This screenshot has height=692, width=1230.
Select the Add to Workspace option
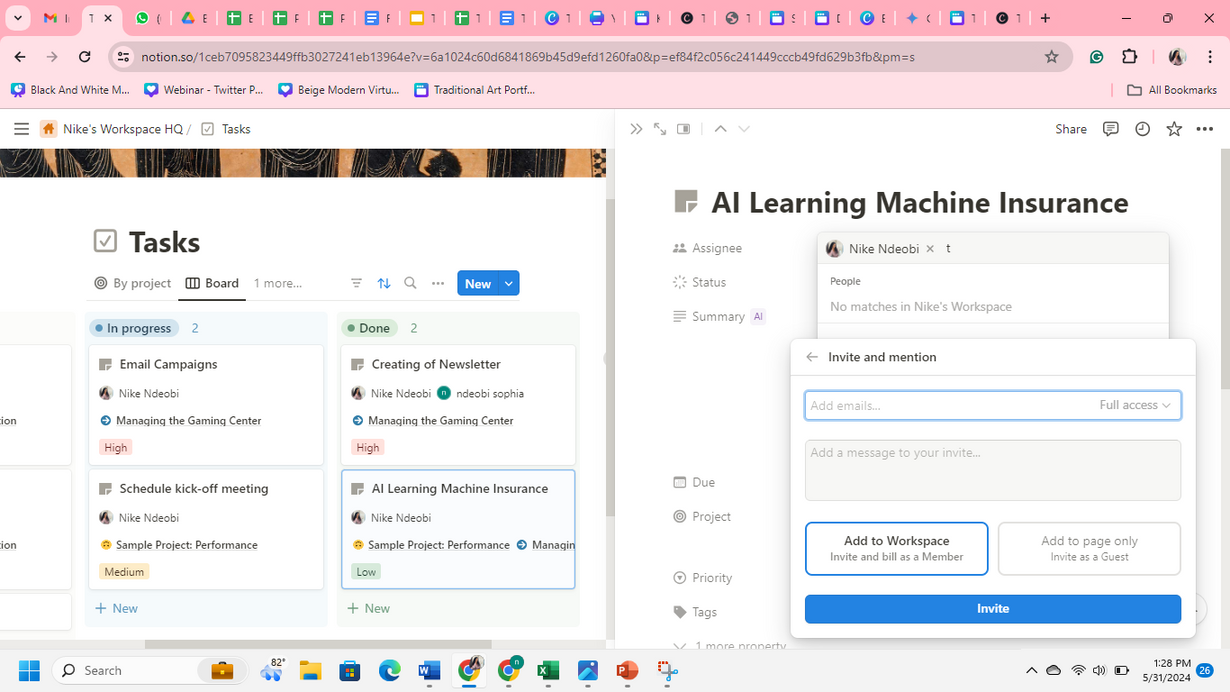pos(896,548)
